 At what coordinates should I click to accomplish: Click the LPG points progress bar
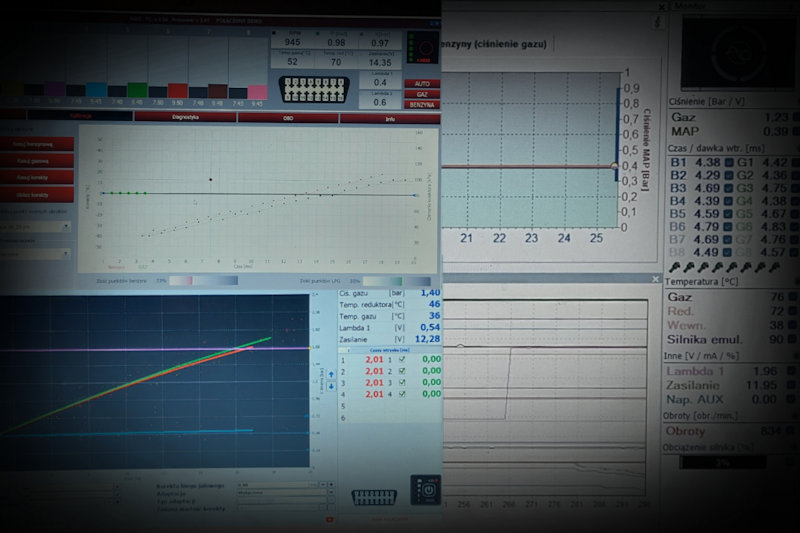coord(397,281)
